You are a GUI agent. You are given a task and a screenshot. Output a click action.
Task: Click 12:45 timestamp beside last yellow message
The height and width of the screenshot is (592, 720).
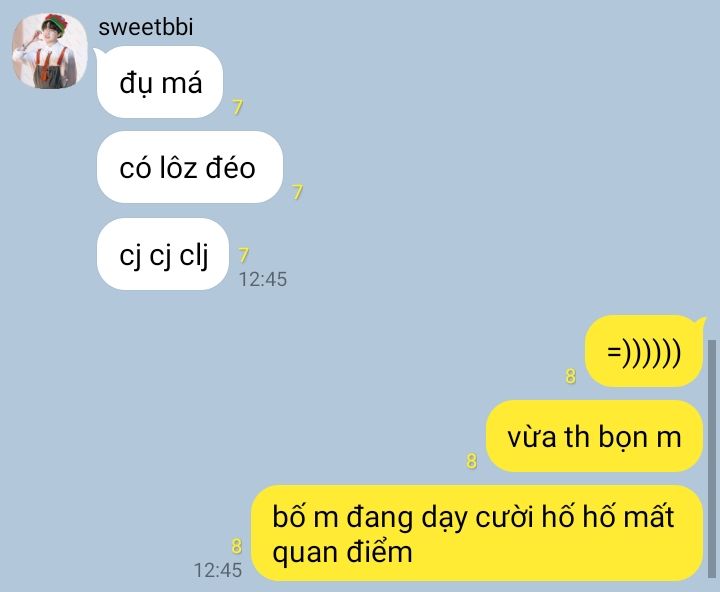pyautogui.click(x=218, y=570)
